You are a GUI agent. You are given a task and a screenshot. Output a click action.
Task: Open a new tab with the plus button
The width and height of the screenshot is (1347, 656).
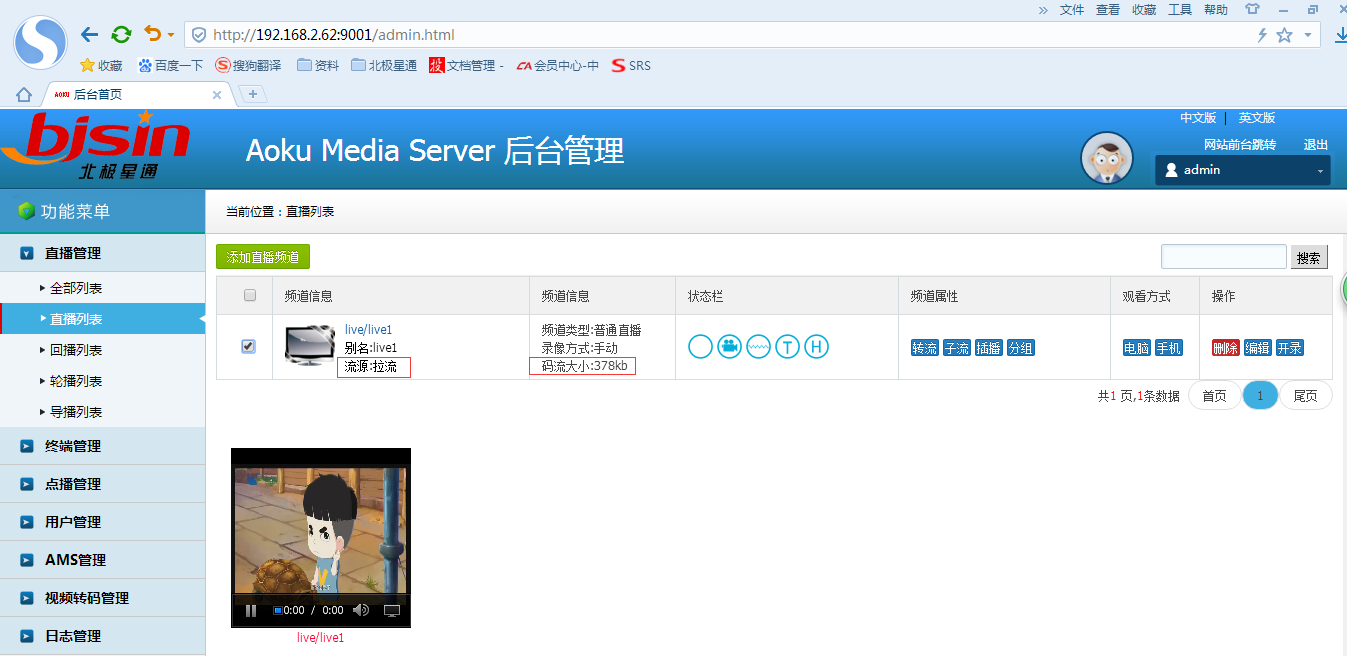tap(253, 94)
